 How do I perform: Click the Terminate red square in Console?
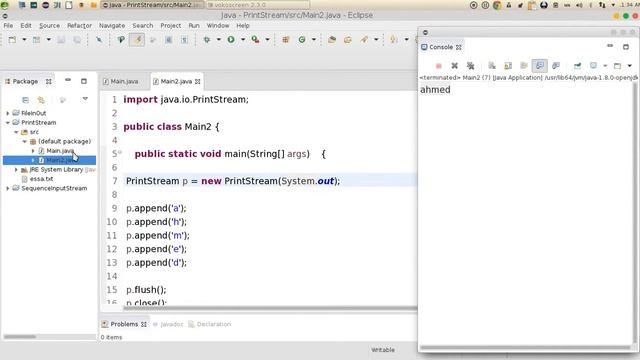[439, 66]
